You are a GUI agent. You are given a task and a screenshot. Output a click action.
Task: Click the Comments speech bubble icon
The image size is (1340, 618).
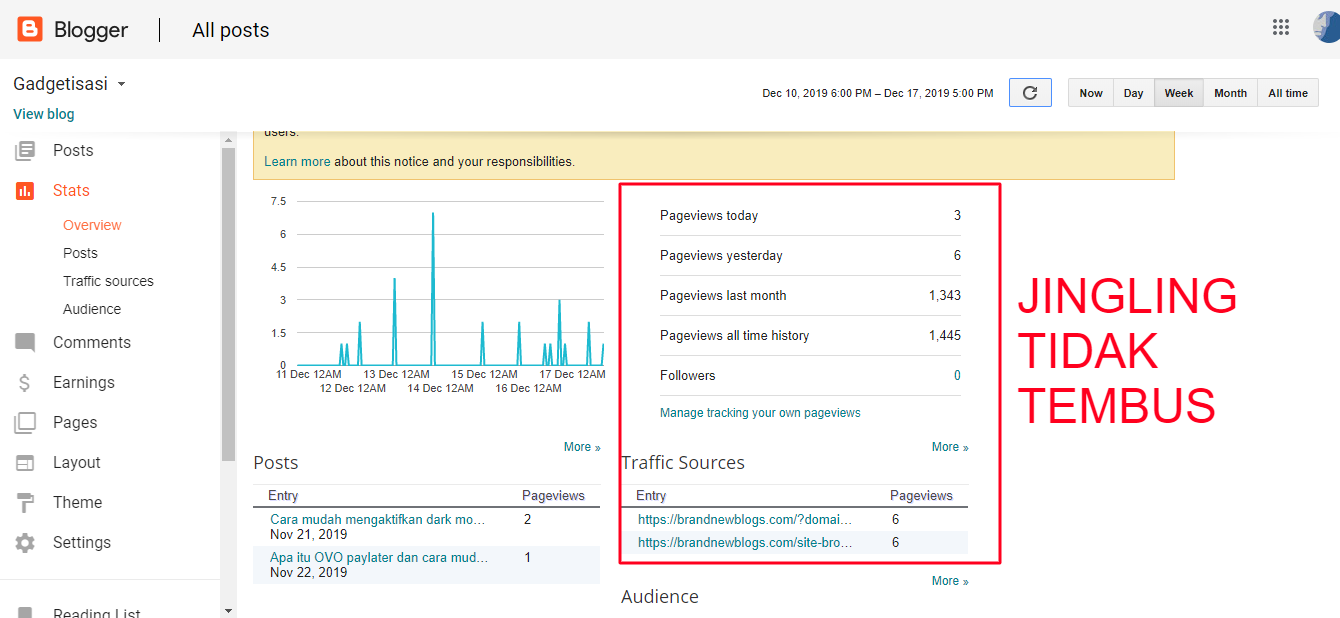tap(25, 343)
